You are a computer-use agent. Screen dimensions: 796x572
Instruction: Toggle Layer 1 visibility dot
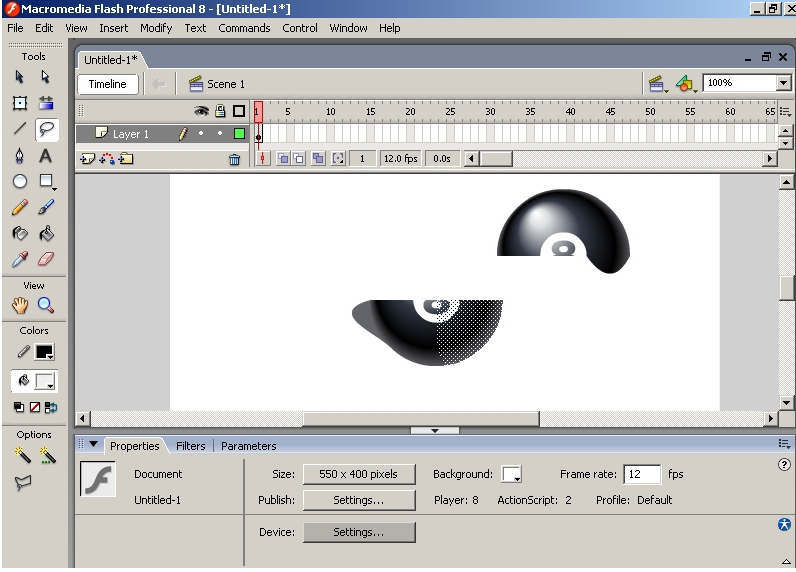201,133
